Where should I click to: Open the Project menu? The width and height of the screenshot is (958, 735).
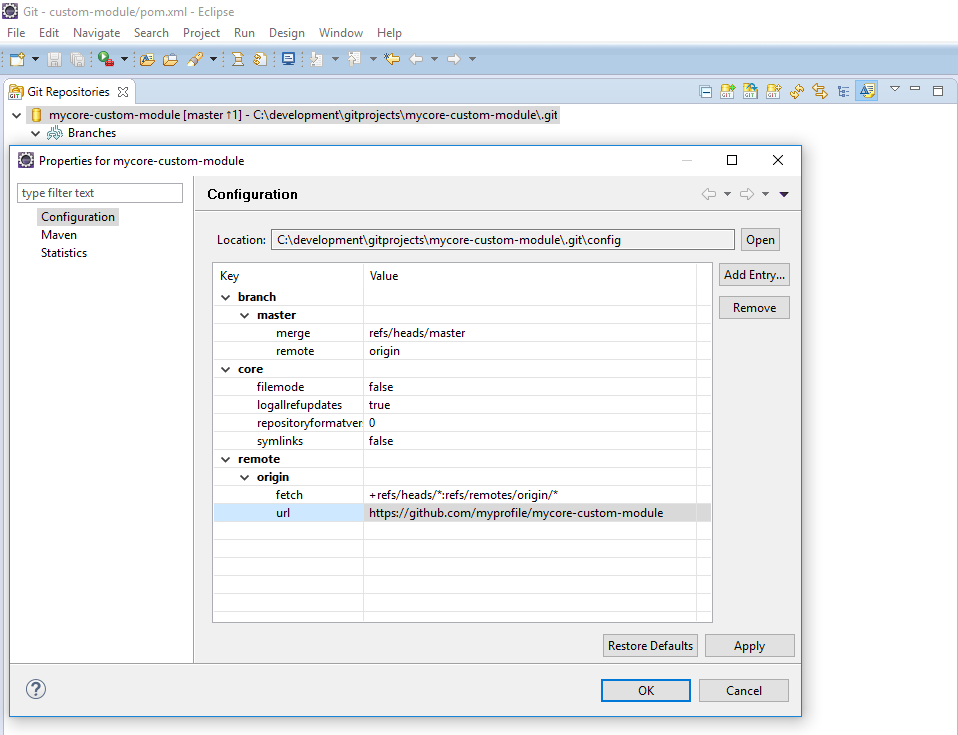pyautogui.click(x=201, y=33)
